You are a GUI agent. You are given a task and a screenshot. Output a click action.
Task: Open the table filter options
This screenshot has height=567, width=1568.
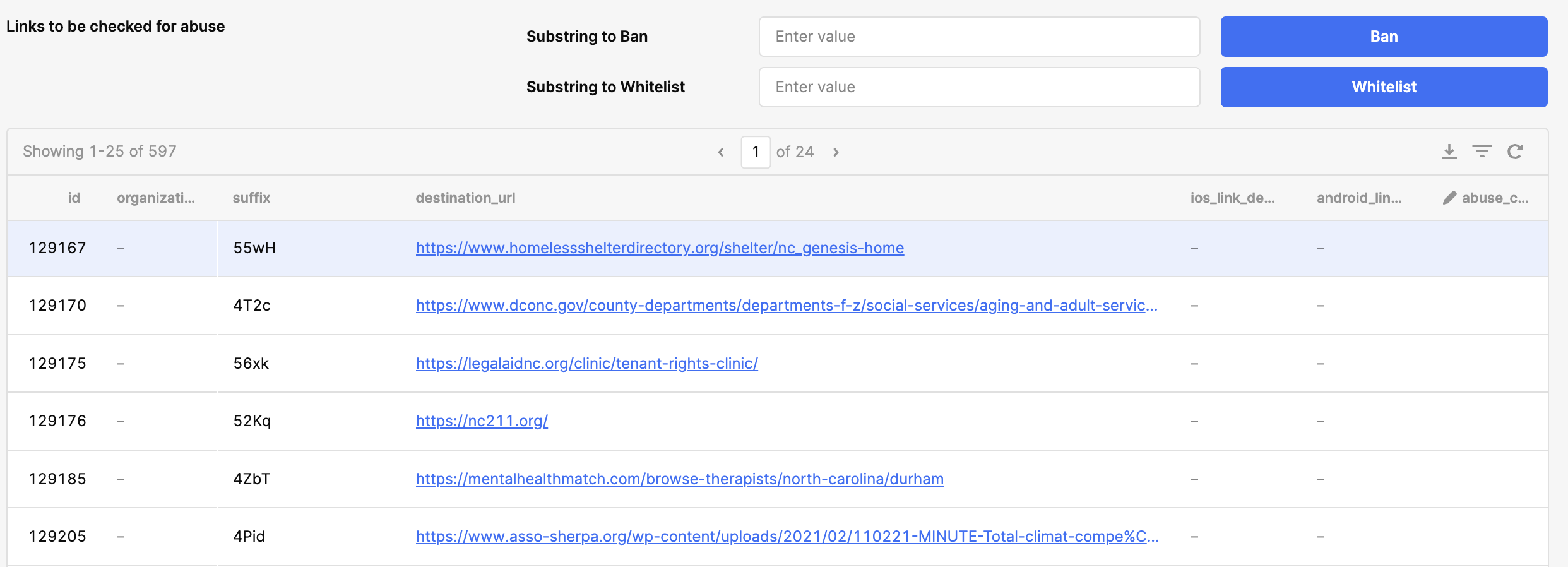pyautogui.click(x=1482, y=152)
